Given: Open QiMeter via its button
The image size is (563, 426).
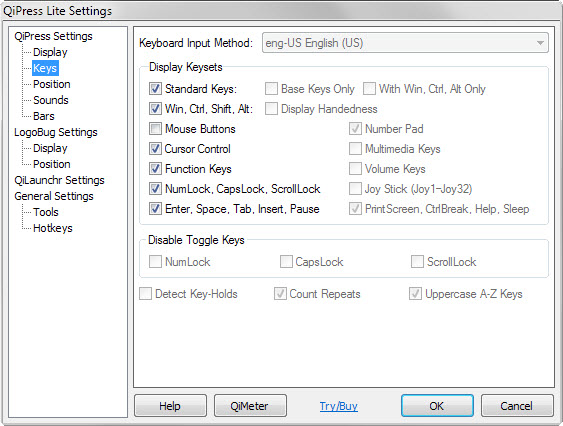Looking at the screenshot, I should (x=250, y=406).
